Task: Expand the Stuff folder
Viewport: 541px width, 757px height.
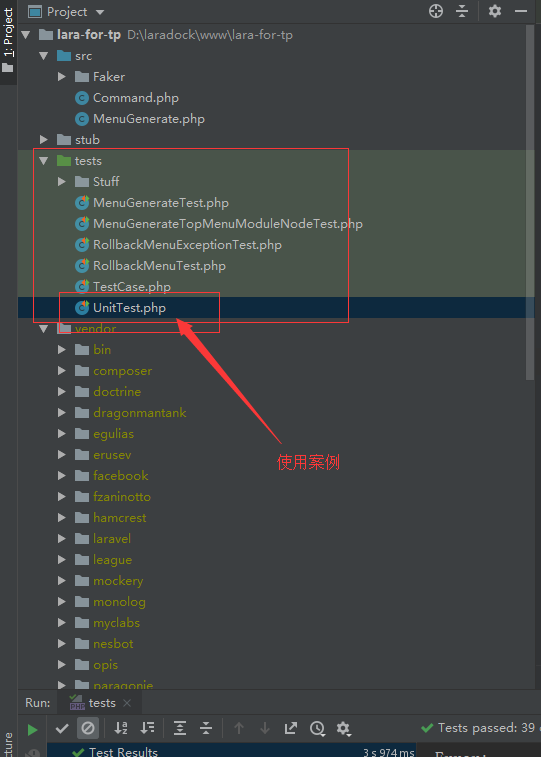Action: pos(62,182)
